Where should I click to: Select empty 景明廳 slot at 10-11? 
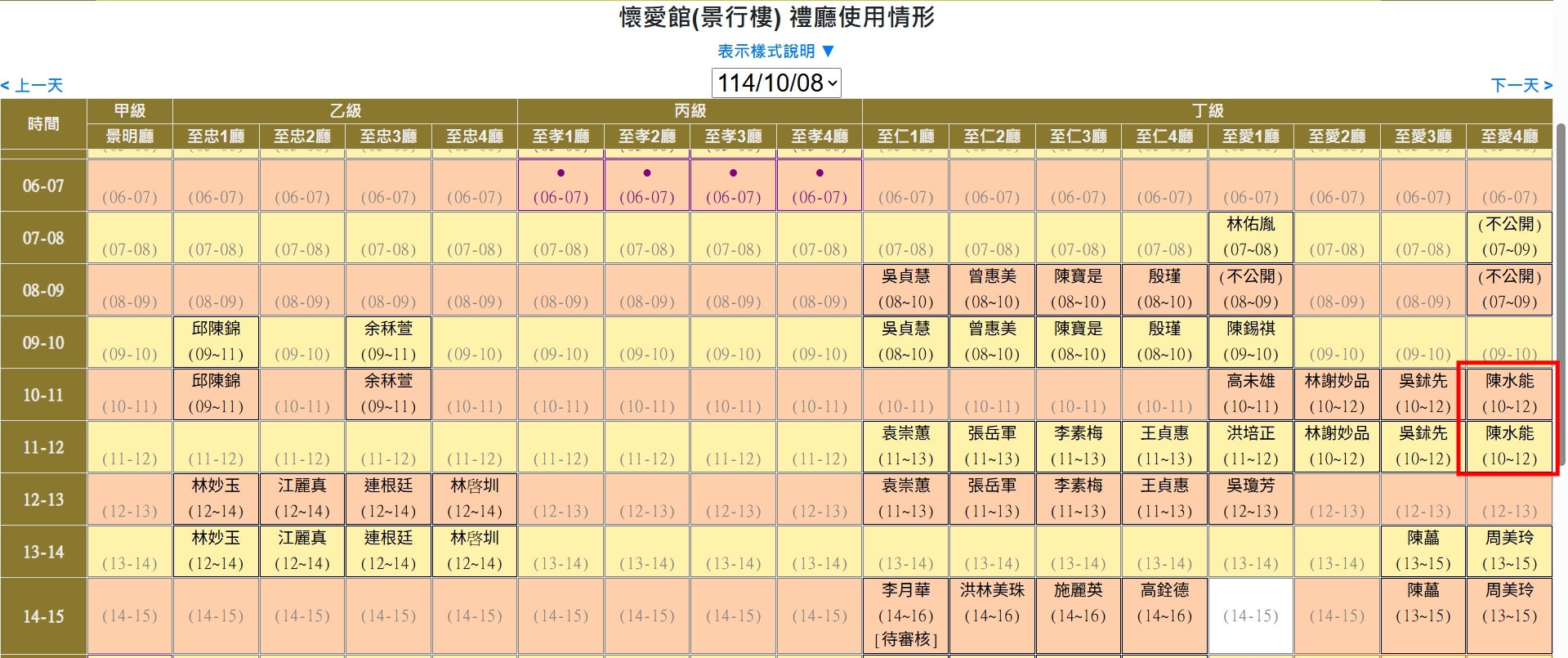pyautogui.click(x=130, y=395)
